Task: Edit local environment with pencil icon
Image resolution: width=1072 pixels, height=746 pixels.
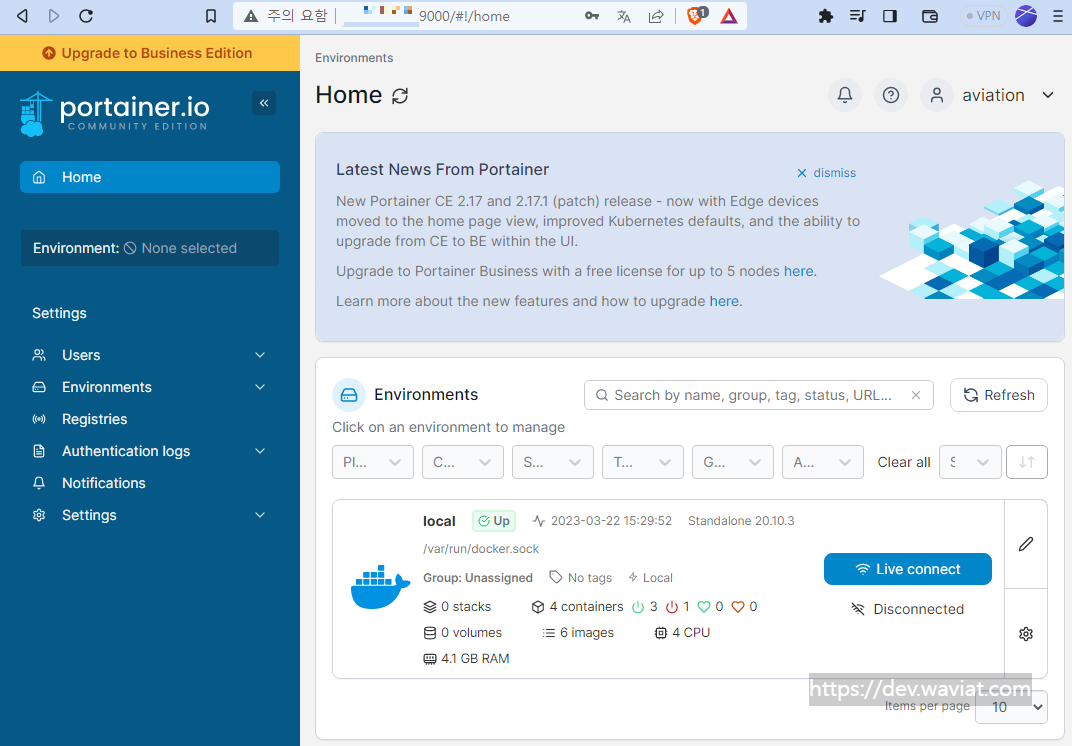Action: pos(1026,544)
